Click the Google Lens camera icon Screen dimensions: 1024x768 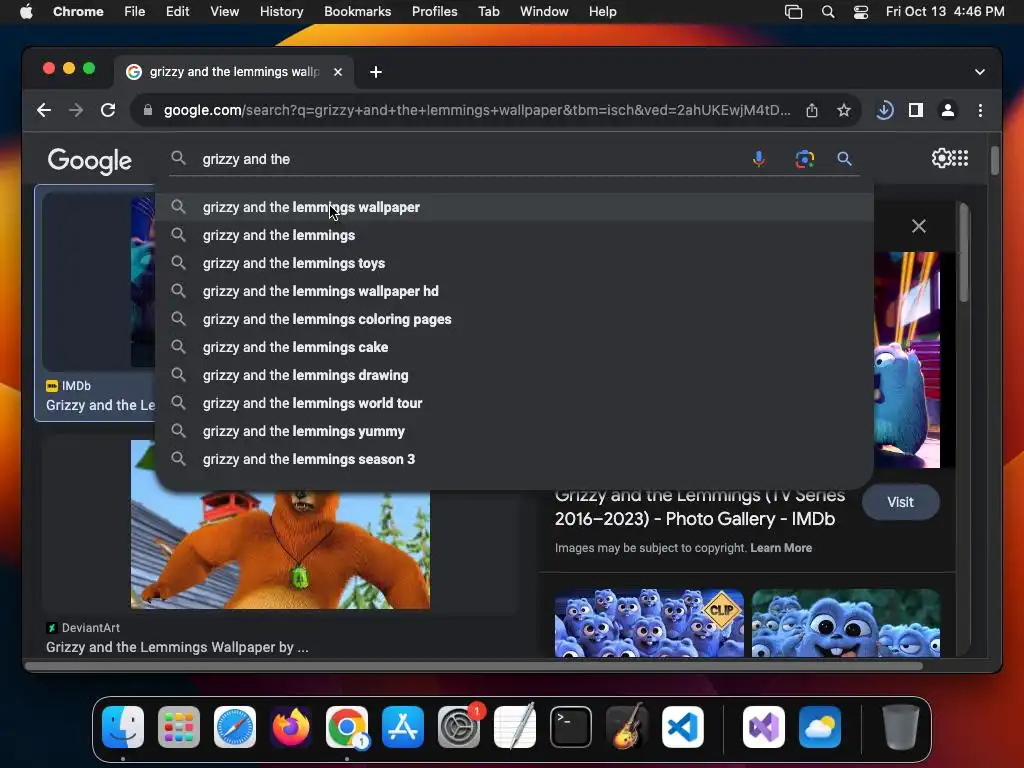pyautogui.click(x=805, y=159)
